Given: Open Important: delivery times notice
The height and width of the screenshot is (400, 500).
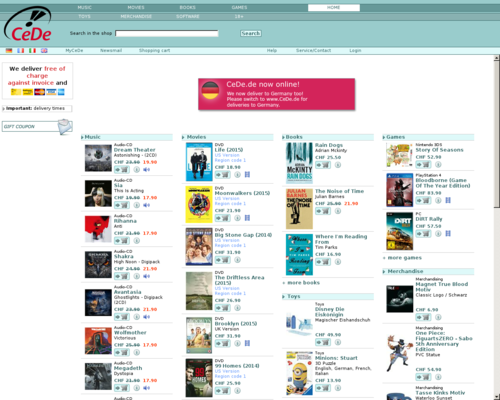Looking at the screenshot, I should click(x=37, y=108).
